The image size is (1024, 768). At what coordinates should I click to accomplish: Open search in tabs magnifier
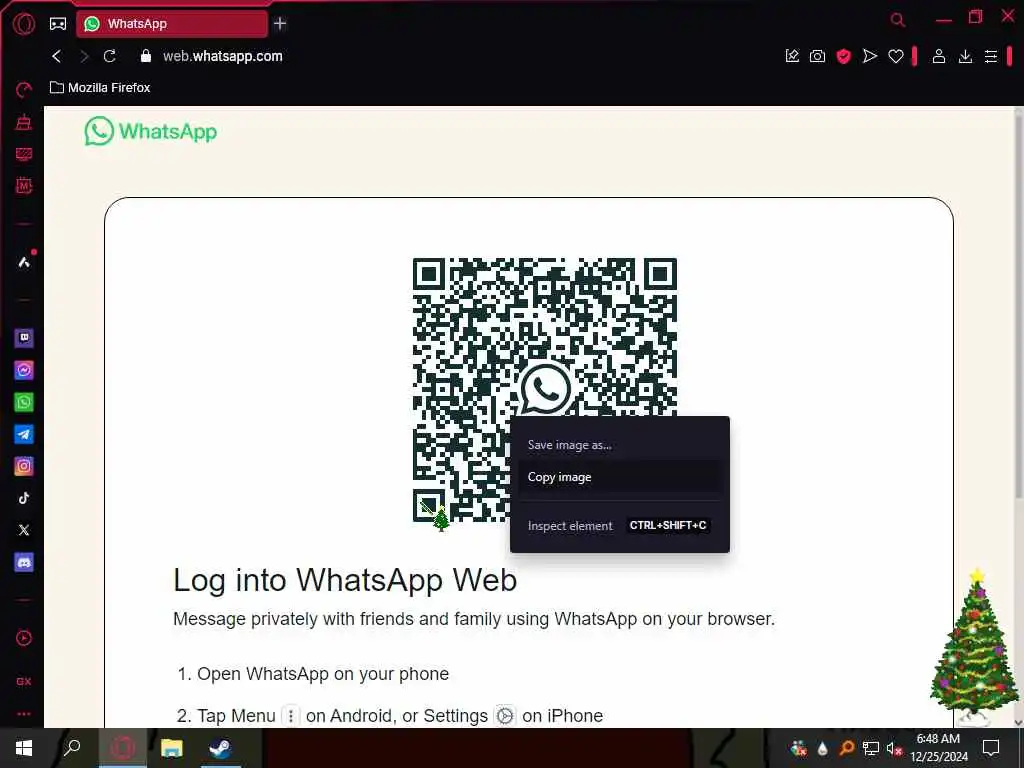[x=898, y=20]
